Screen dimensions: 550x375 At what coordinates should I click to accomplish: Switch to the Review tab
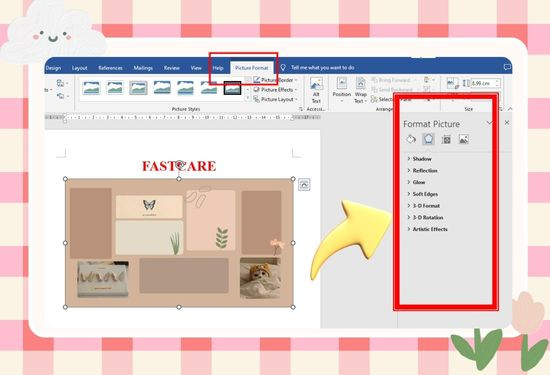(172, 68)
